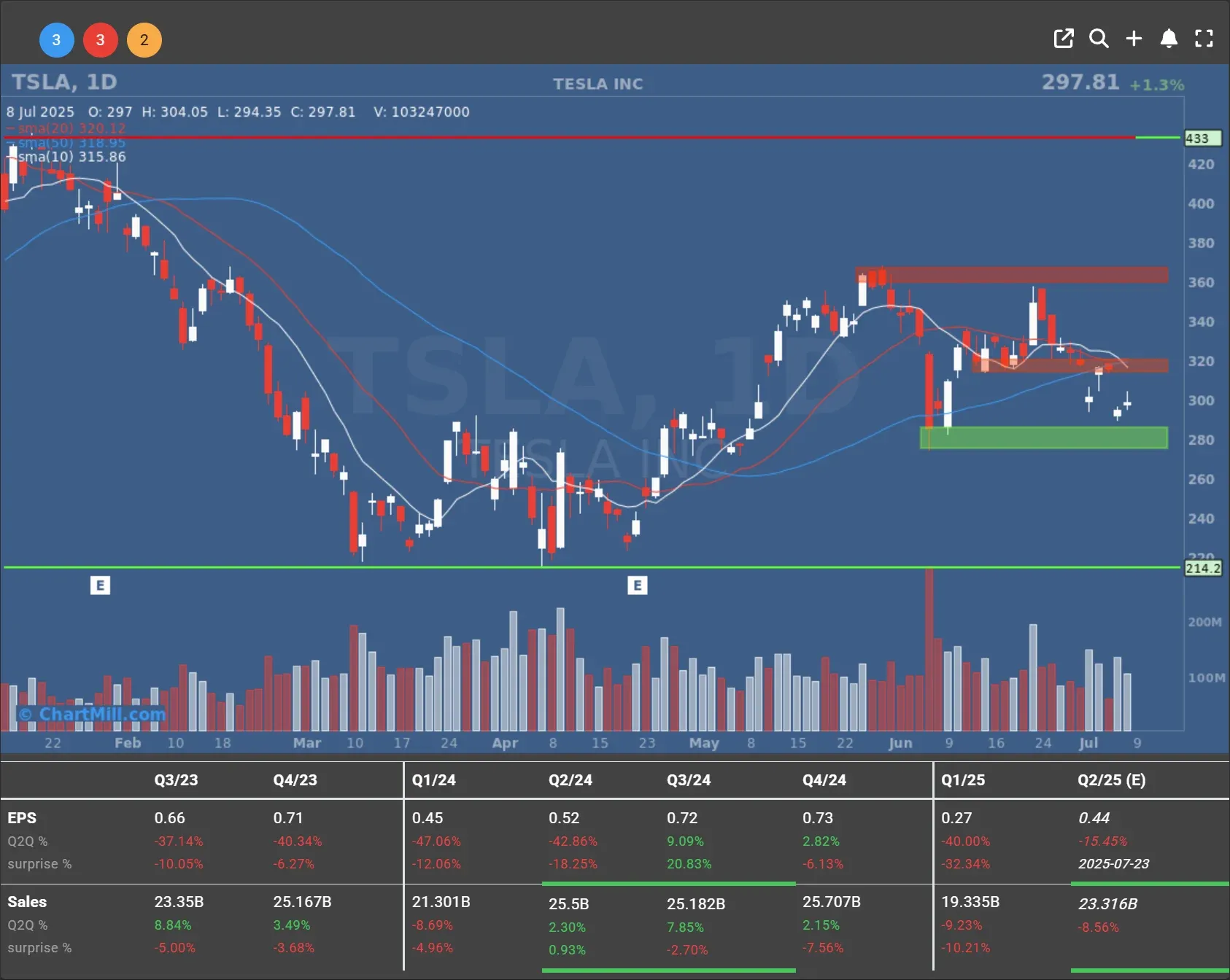The width and height of the screenshot is (1230, 980).
Task: Click the +1.3% change value
Action: coord(1157,85)
